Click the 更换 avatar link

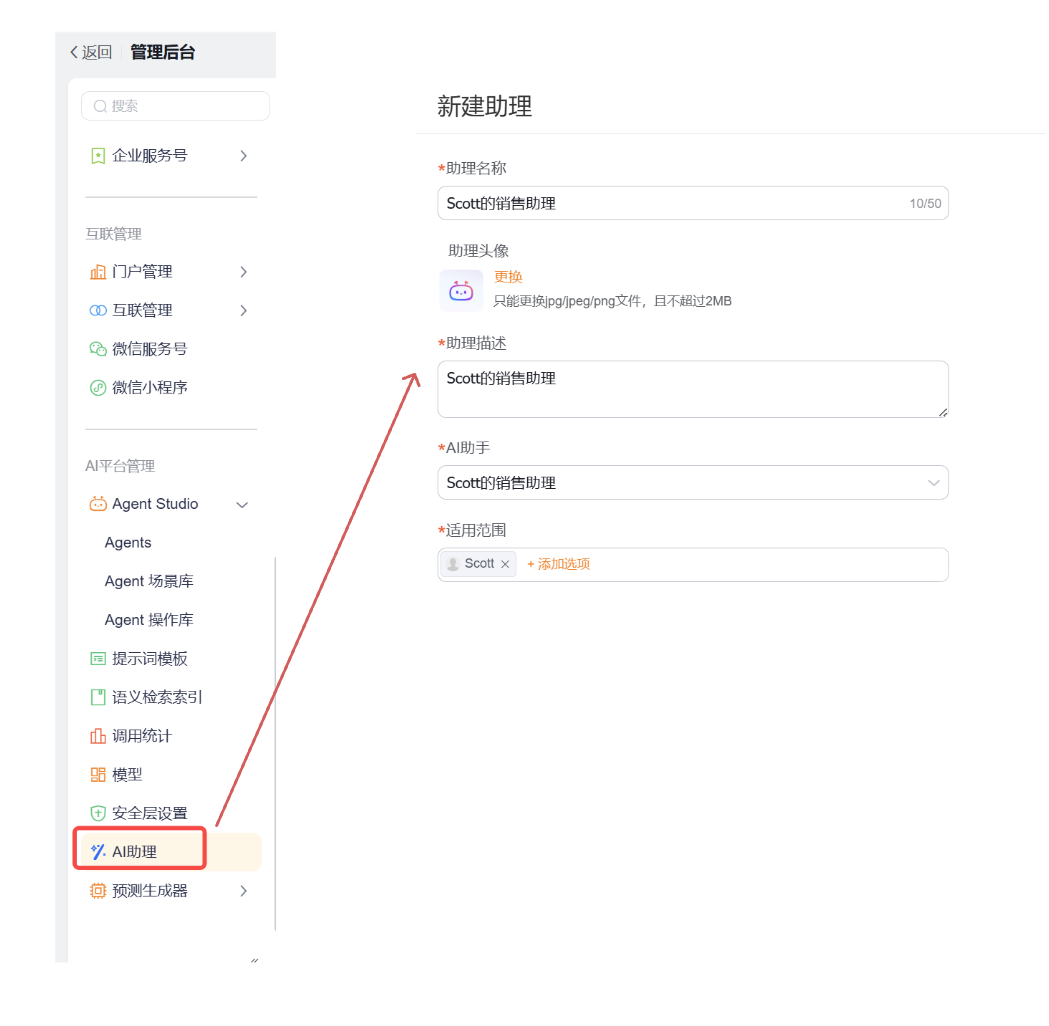[508, 277]
